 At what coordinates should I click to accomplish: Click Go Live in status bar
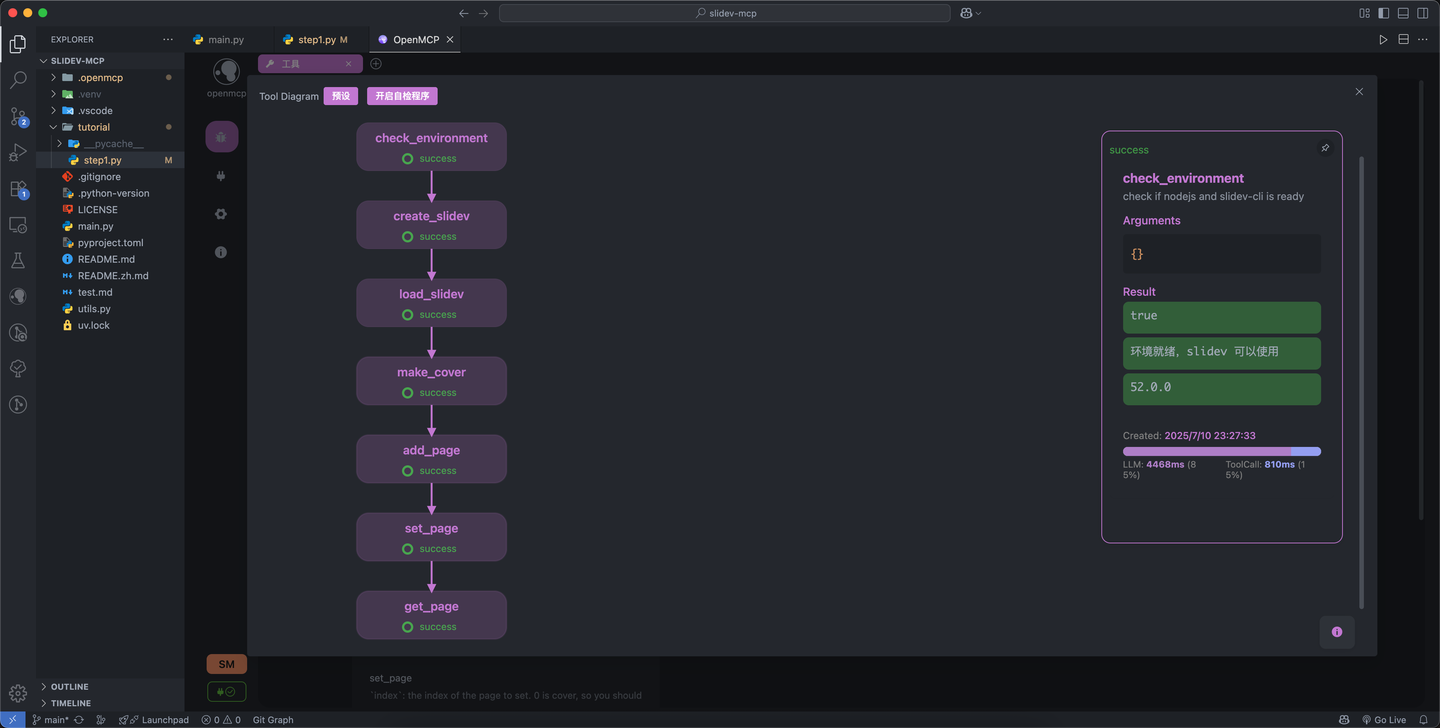pos(1384,720)
